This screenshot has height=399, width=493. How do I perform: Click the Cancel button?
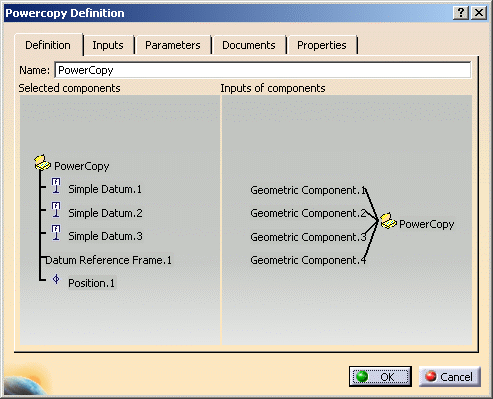(450, 377)
